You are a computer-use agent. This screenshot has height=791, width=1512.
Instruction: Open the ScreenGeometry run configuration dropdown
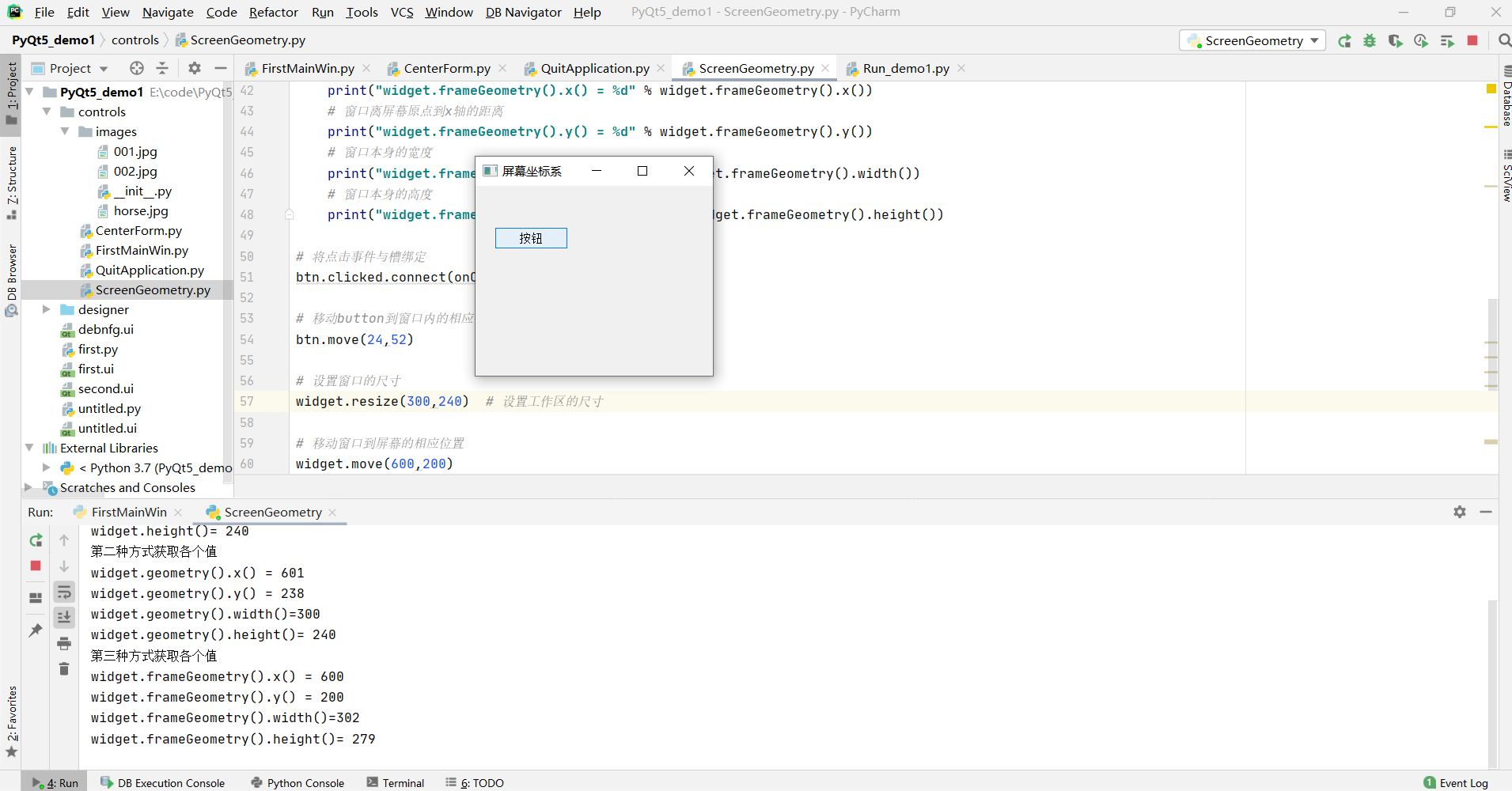pyautogui.click(x=1252, y=41)
